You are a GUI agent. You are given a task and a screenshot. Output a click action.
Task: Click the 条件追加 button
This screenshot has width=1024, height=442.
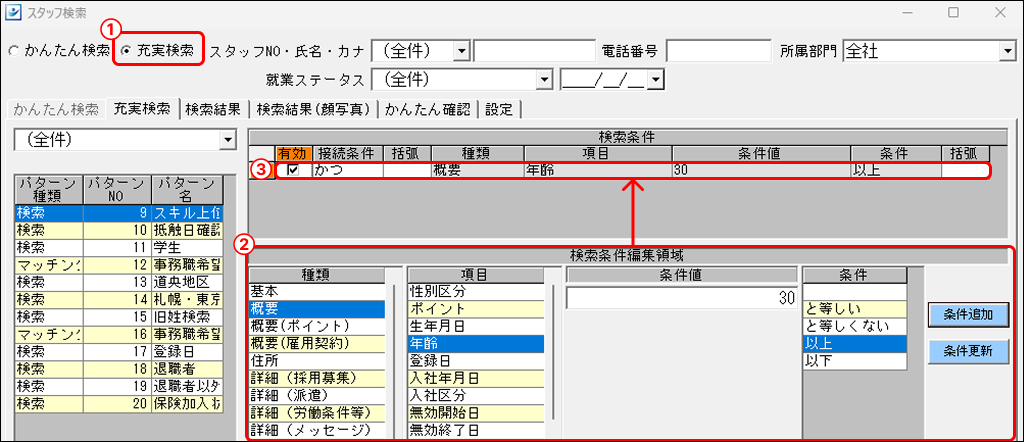click(x=968, y=314)
